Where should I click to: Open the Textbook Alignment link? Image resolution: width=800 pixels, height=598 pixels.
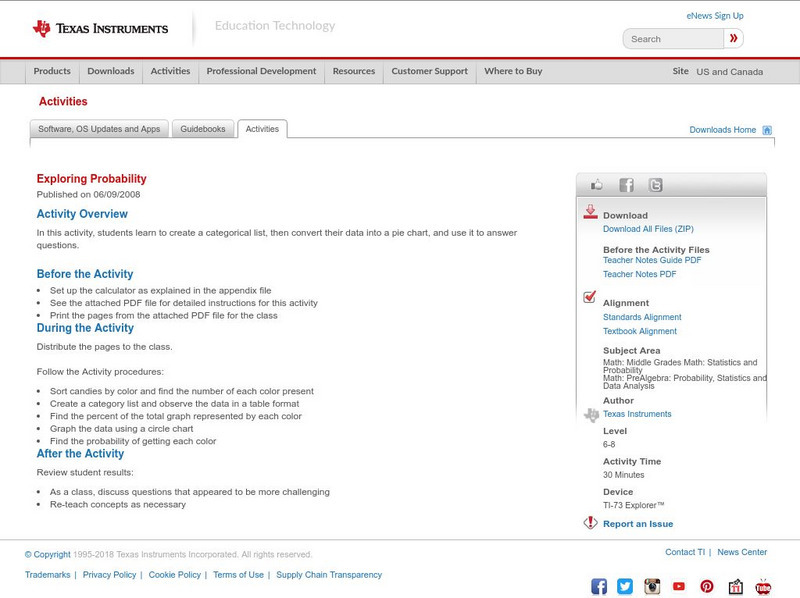point(640,332)
